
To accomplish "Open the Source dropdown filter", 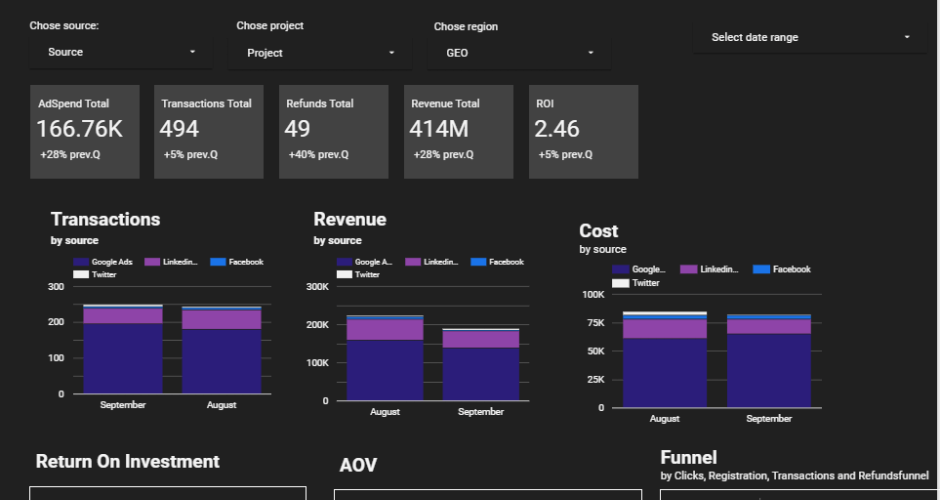I will click(x=120, y=52).
